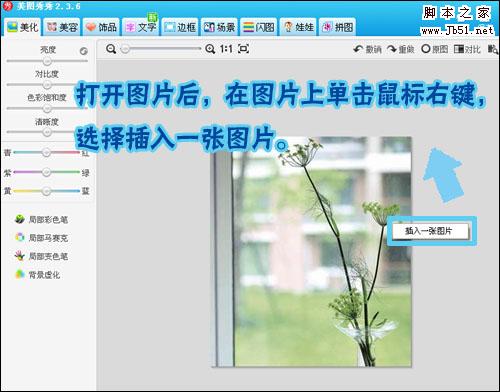Select the 局部变色笔 tool icon
Image resolution: width=500 pixels, height=392 pixels.
(20, 256)
